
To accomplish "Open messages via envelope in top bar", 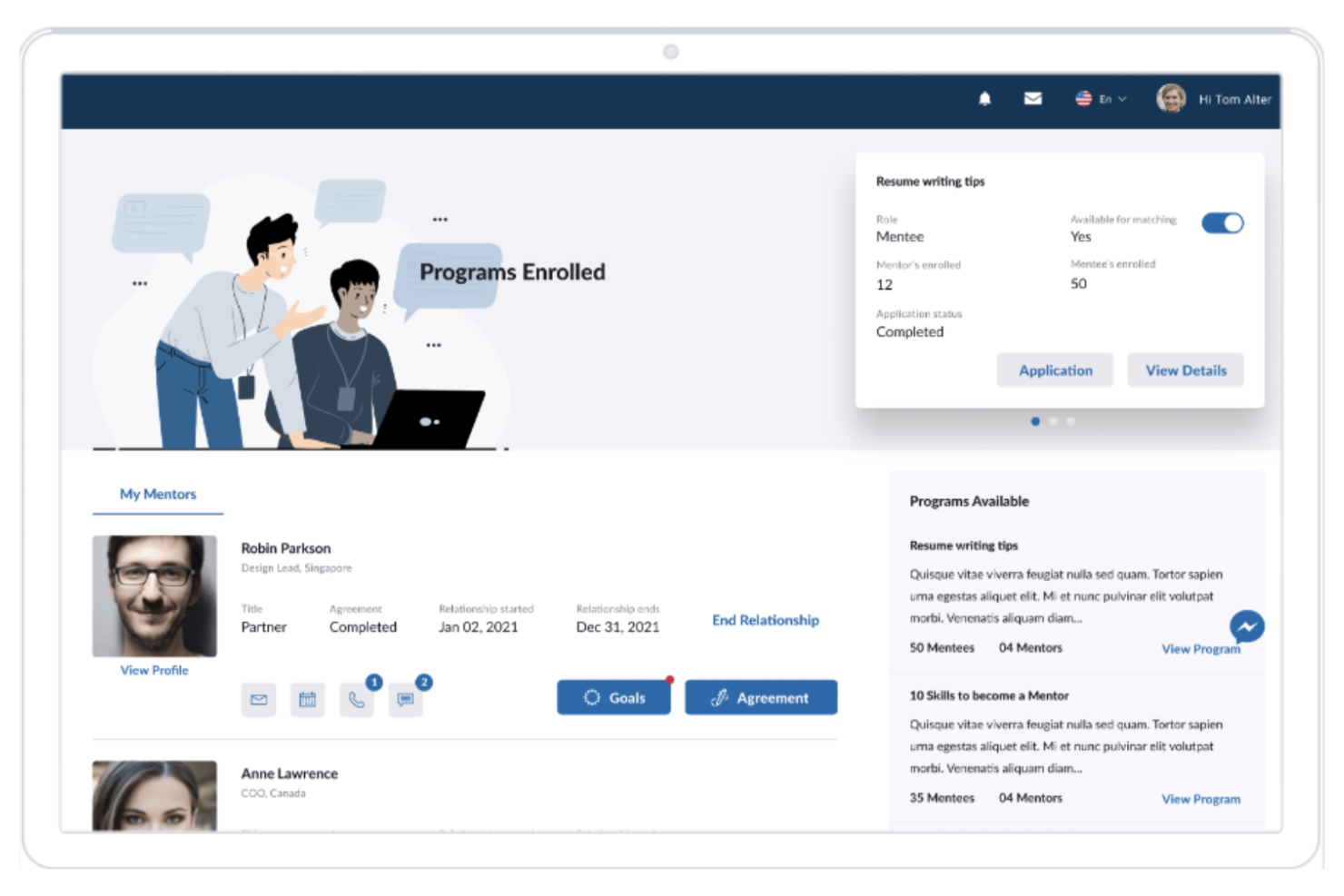I will (x=1032, y=98).
